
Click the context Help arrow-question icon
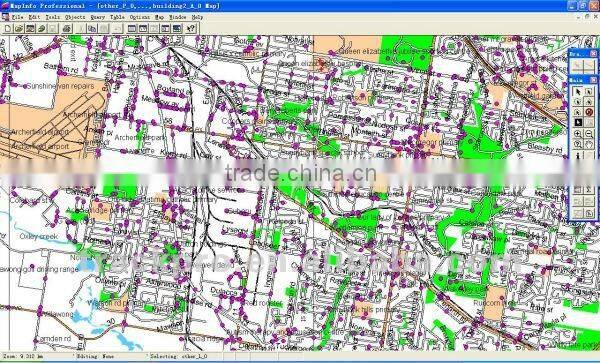pos(191,28)
